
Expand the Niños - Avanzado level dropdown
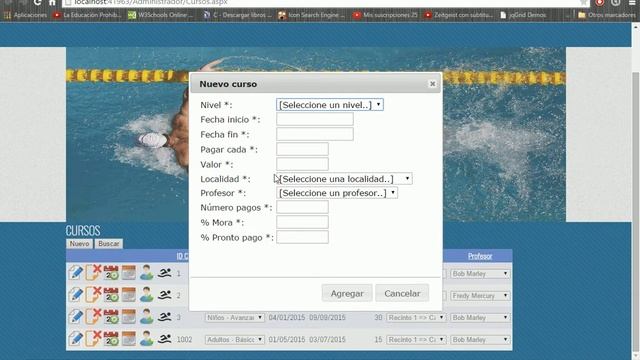pyautogui.click(x=235, y=318)
